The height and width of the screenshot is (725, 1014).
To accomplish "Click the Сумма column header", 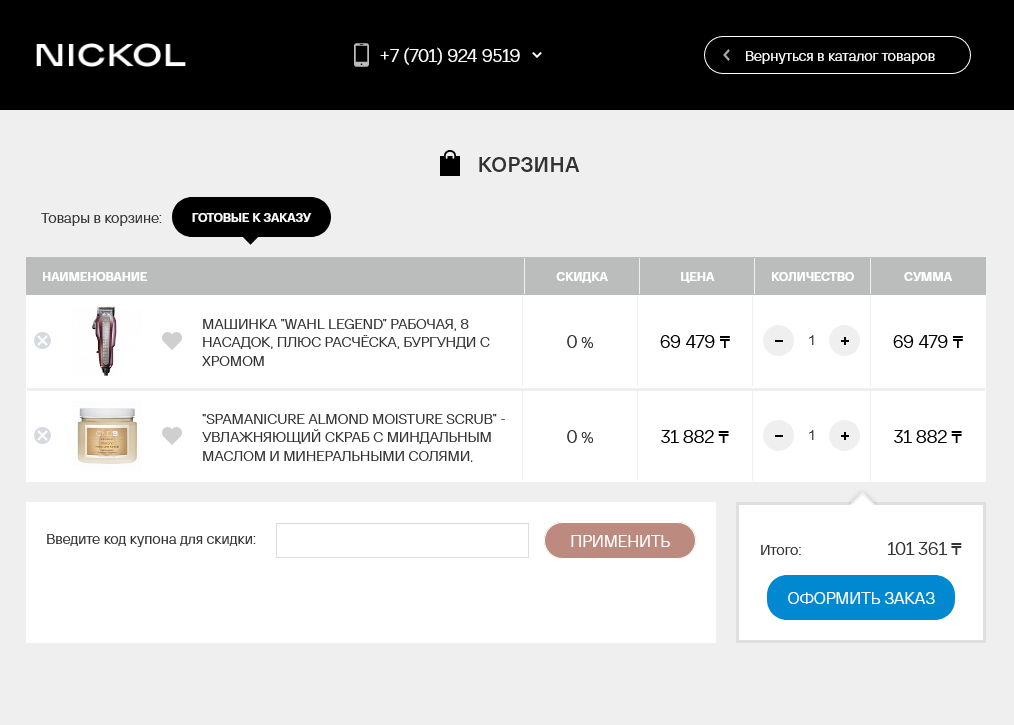I will coord(927,276).
